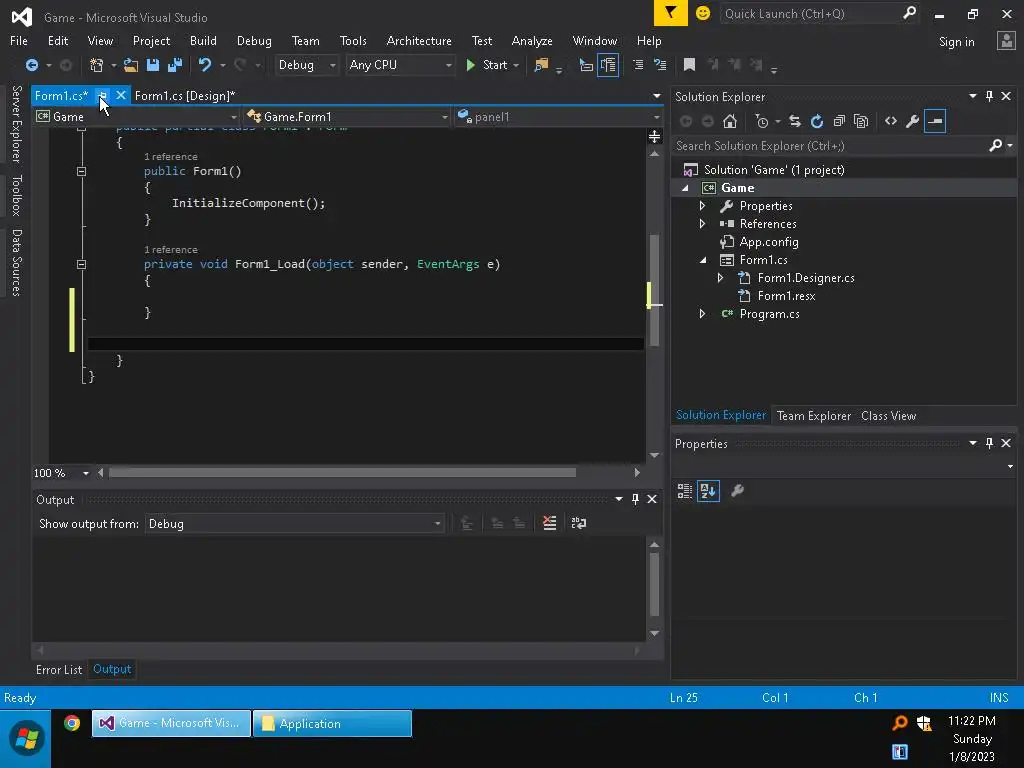Open the Show output from dropdown
This screenshot has height=768, width=1024.
[x=294, y=524]
